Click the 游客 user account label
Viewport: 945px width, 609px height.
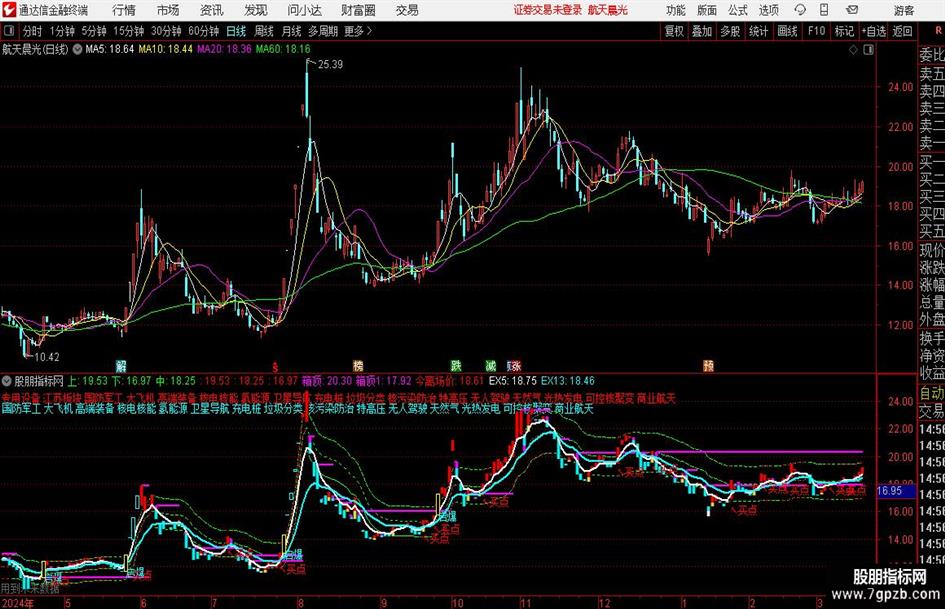pyautogui.click(x=904, y=10)
